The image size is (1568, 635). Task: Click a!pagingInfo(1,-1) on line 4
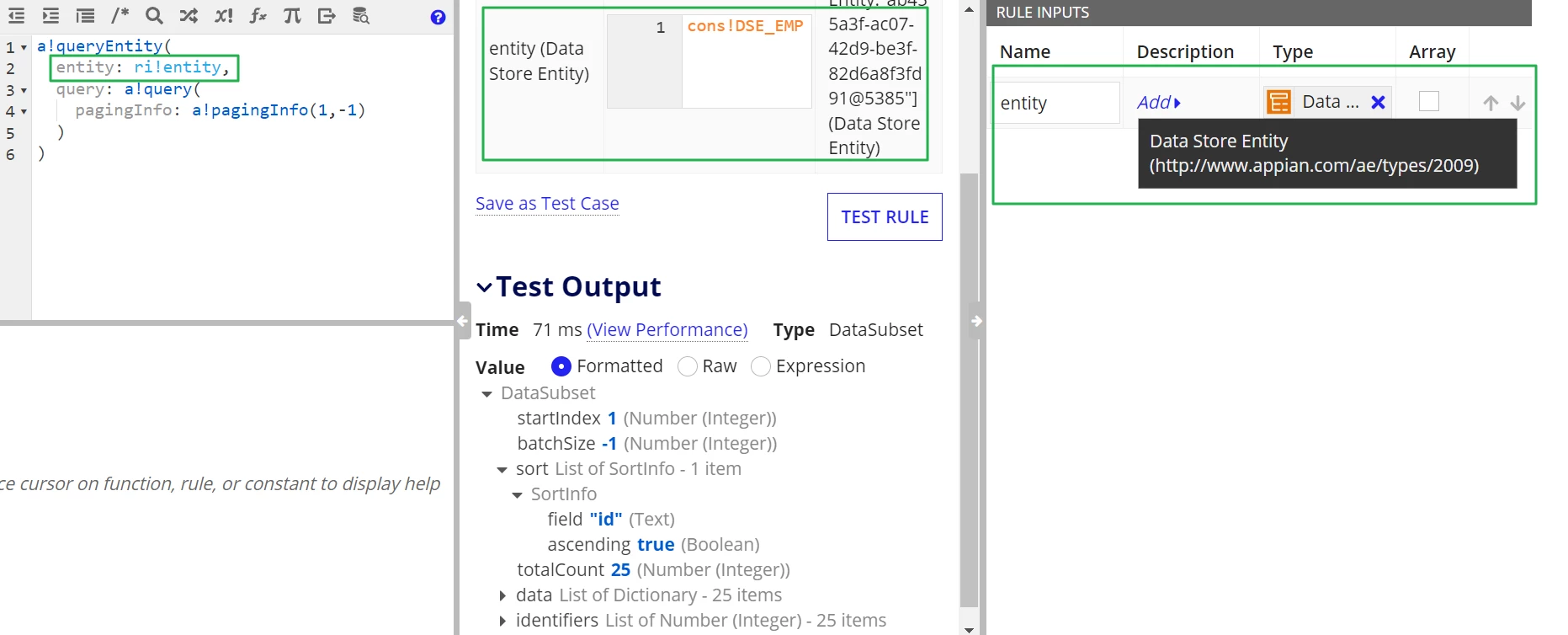coord(279,110)
